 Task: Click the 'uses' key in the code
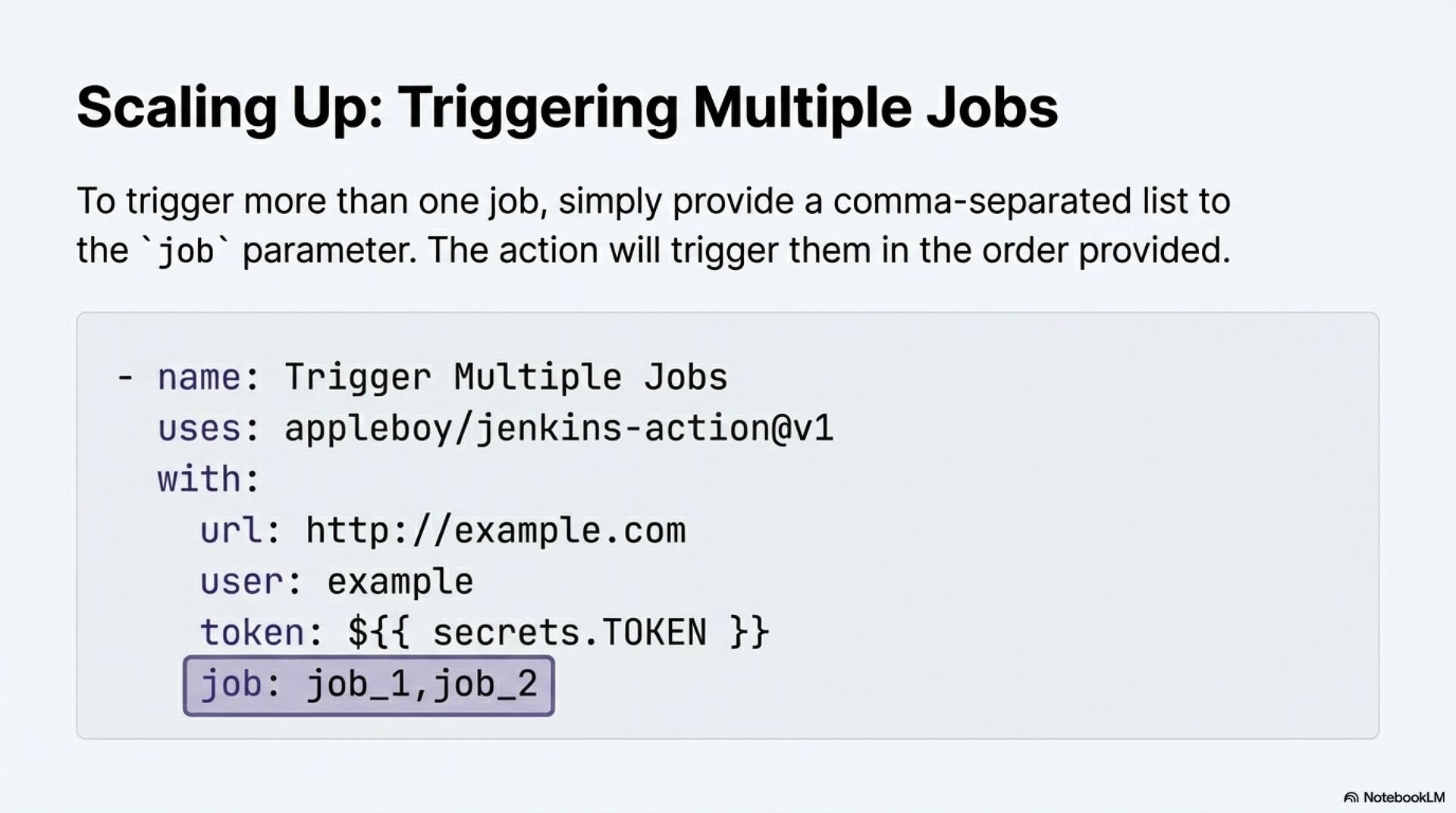click(x=199, y=428)
